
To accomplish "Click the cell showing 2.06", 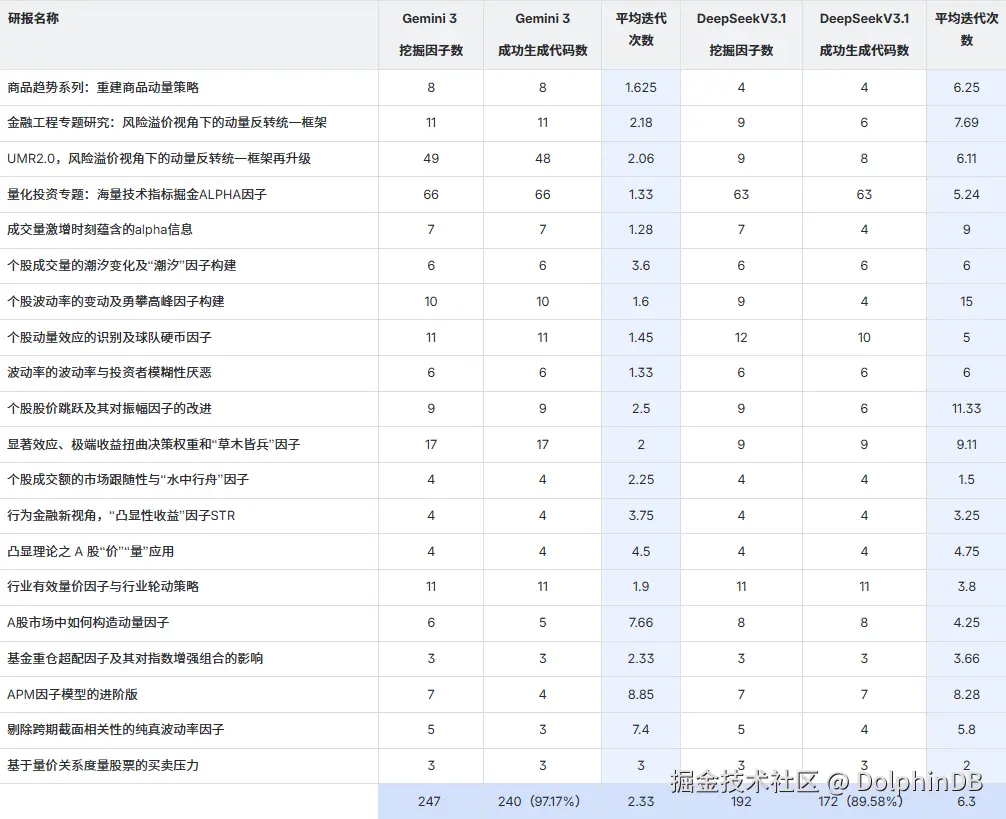I will (641, 158).
